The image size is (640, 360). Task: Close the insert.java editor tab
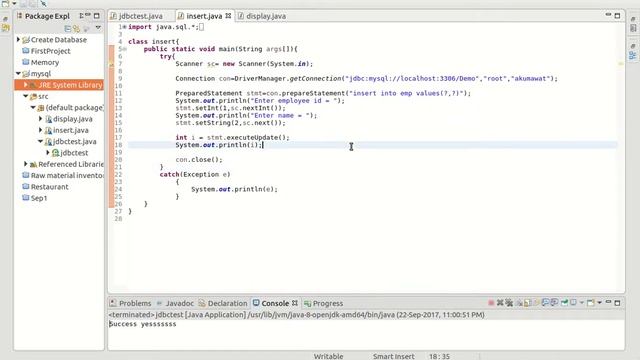[x=228, y=16]
